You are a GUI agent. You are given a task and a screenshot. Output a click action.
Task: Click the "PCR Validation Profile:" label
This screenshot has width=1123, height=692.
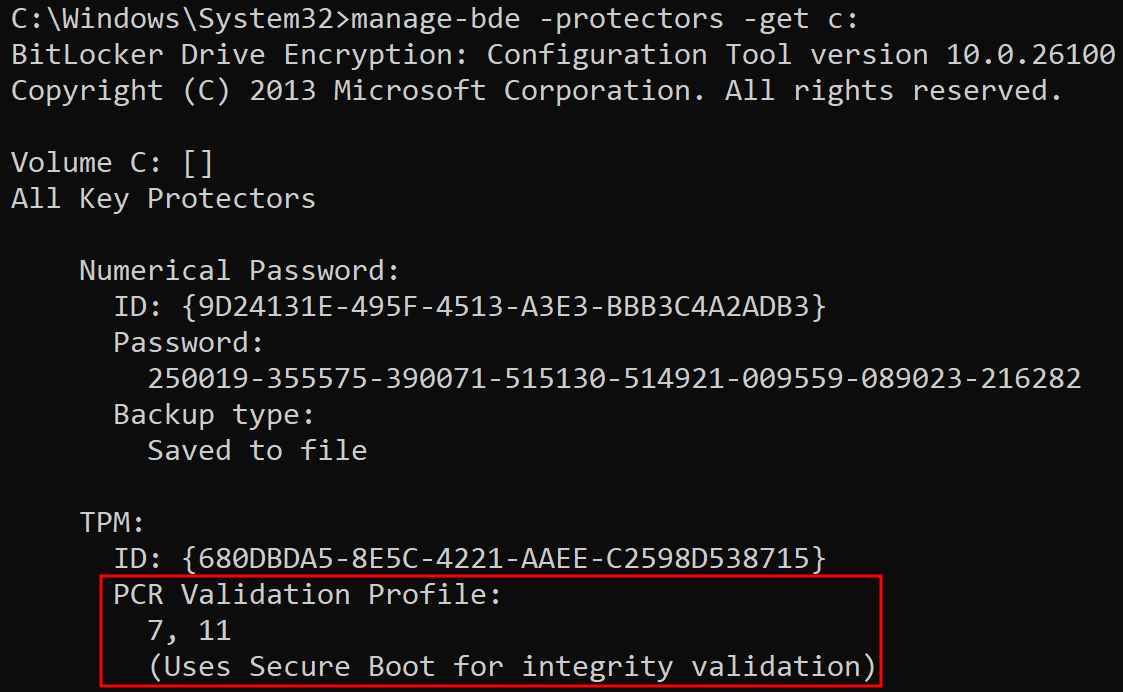[x=307, y=594]
